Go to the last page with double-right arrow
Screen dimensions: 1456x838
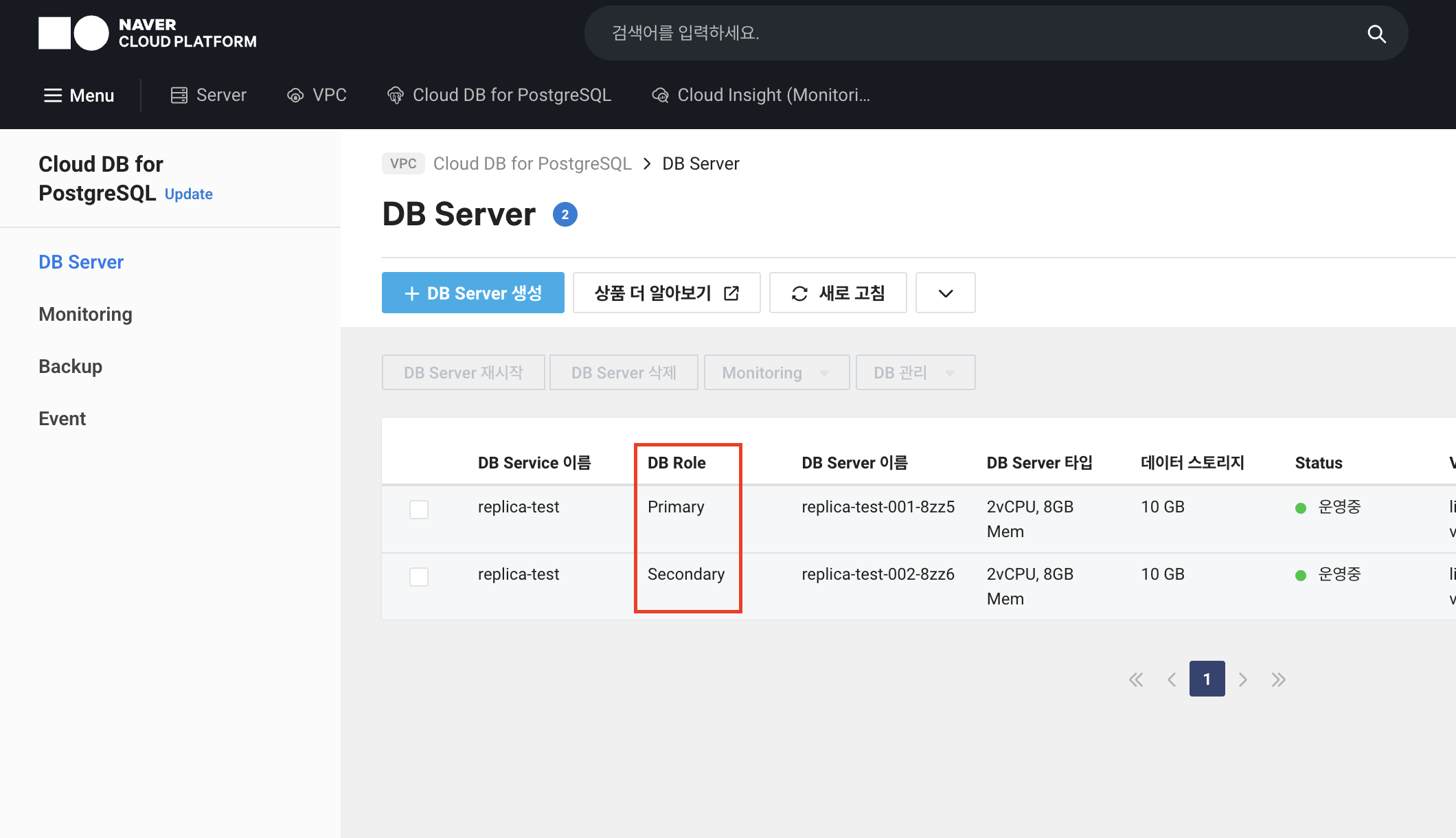click(1278, 679)
